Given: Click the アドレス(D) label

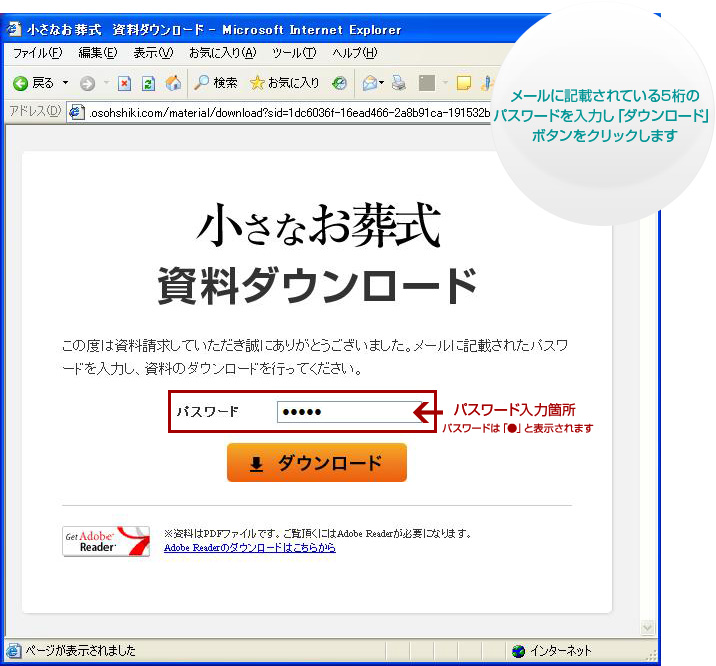Looking at the screenshot, I should point(36,110).
